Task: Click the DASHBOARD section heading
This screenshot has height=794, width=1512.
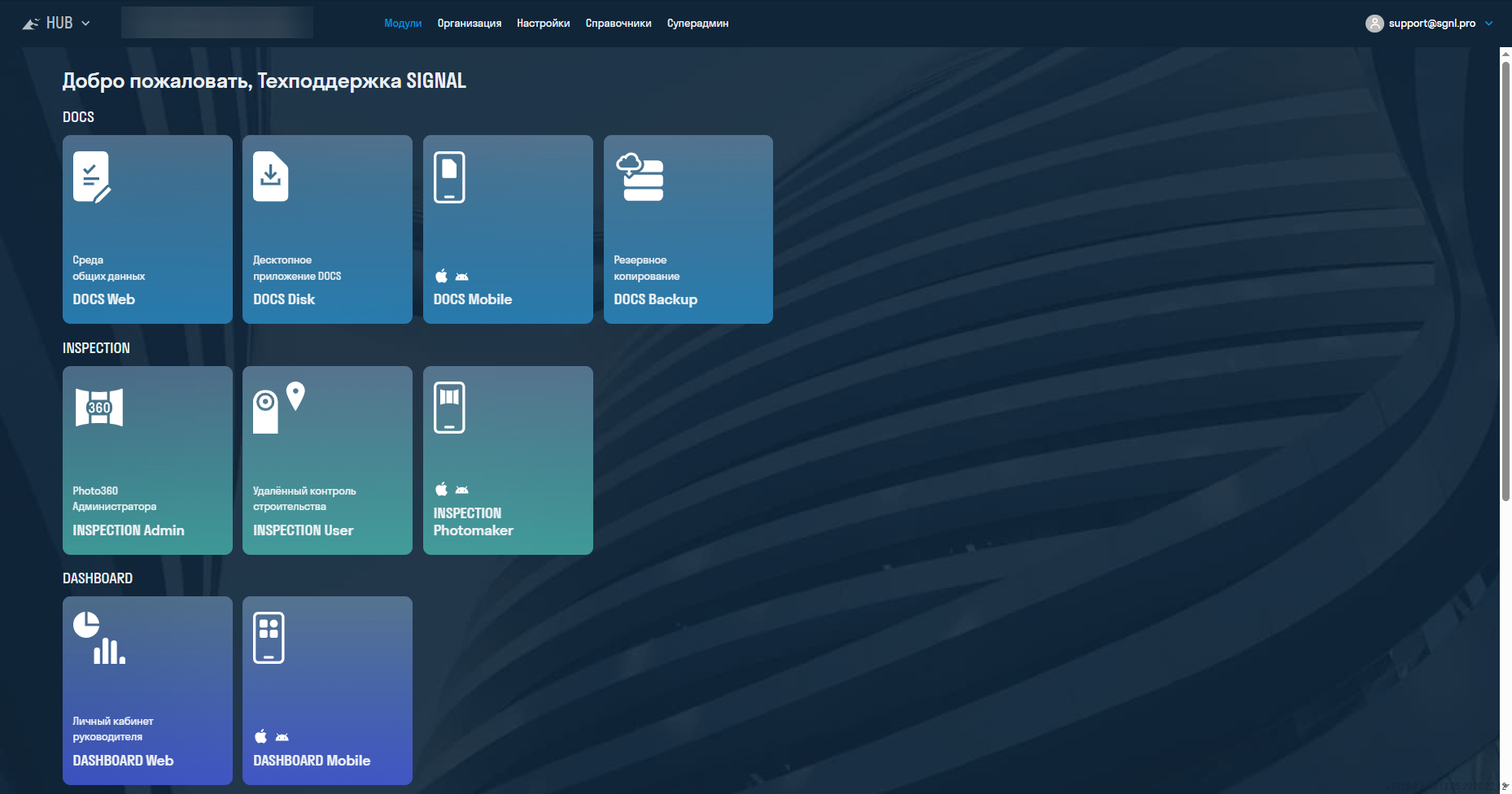Action: coord(98,578)
